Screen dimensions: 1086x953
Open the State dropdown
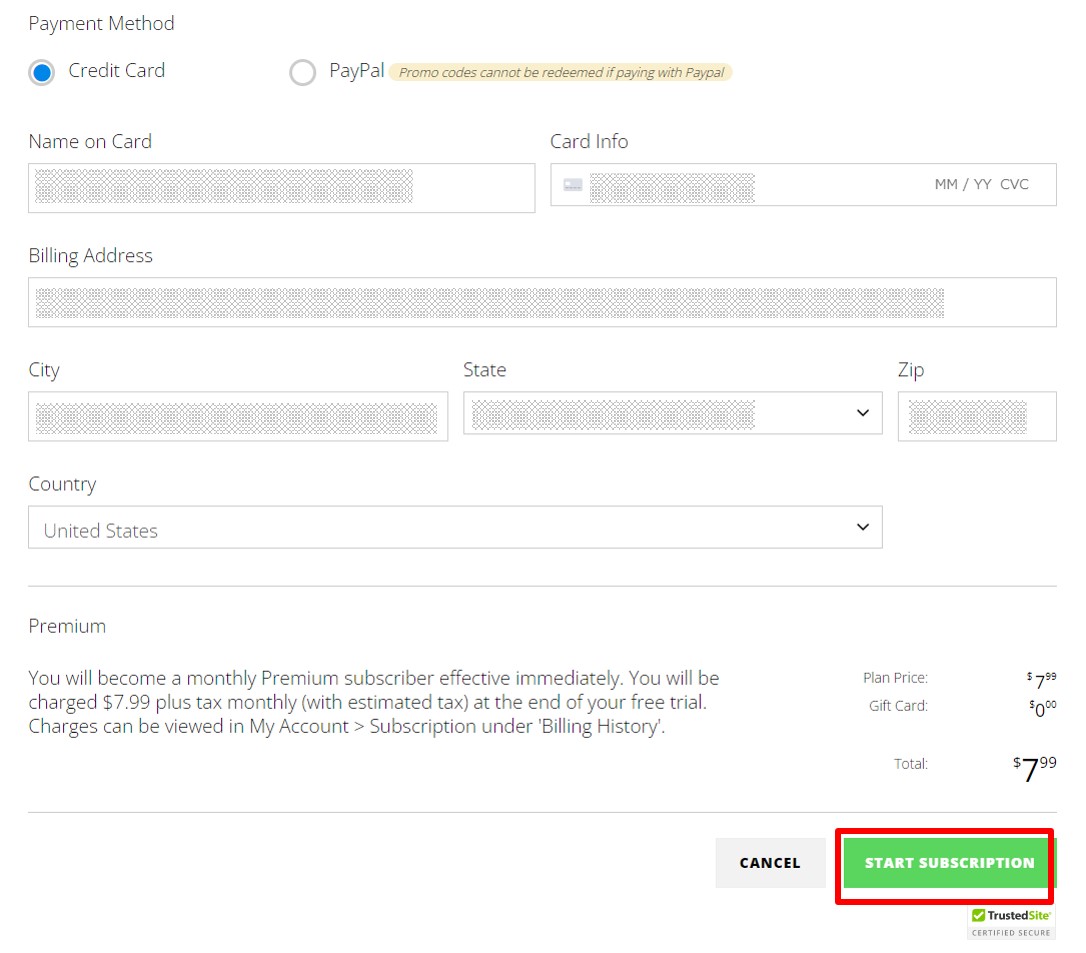pos(673,413)
